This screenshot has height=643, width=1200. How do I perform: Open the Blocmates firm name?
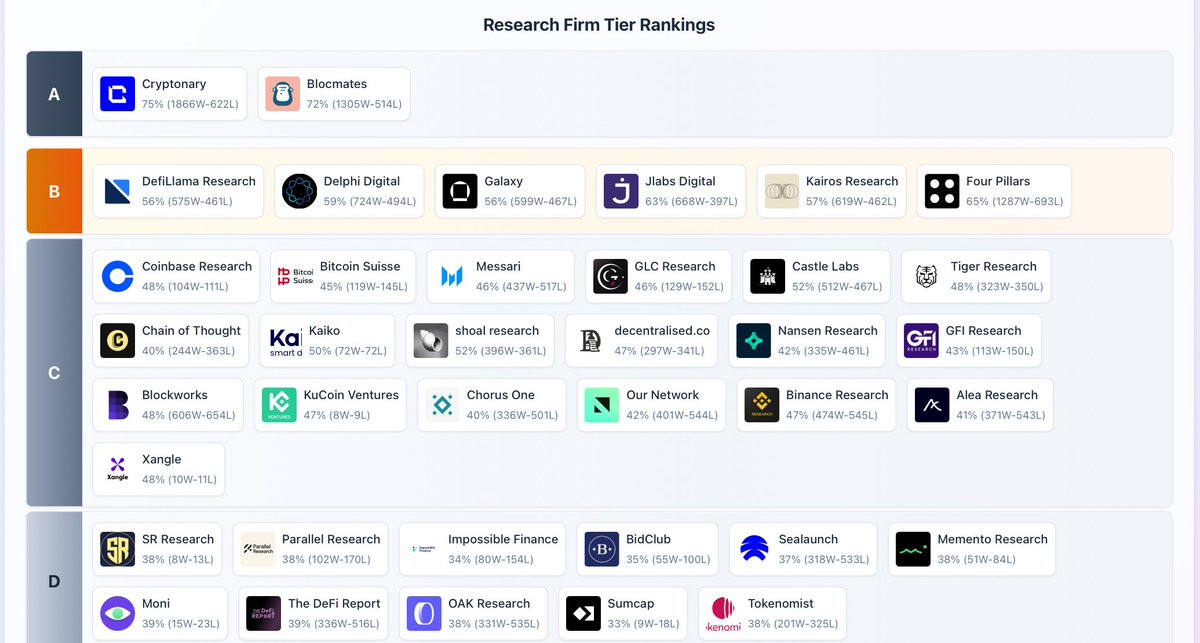point(337,84)
